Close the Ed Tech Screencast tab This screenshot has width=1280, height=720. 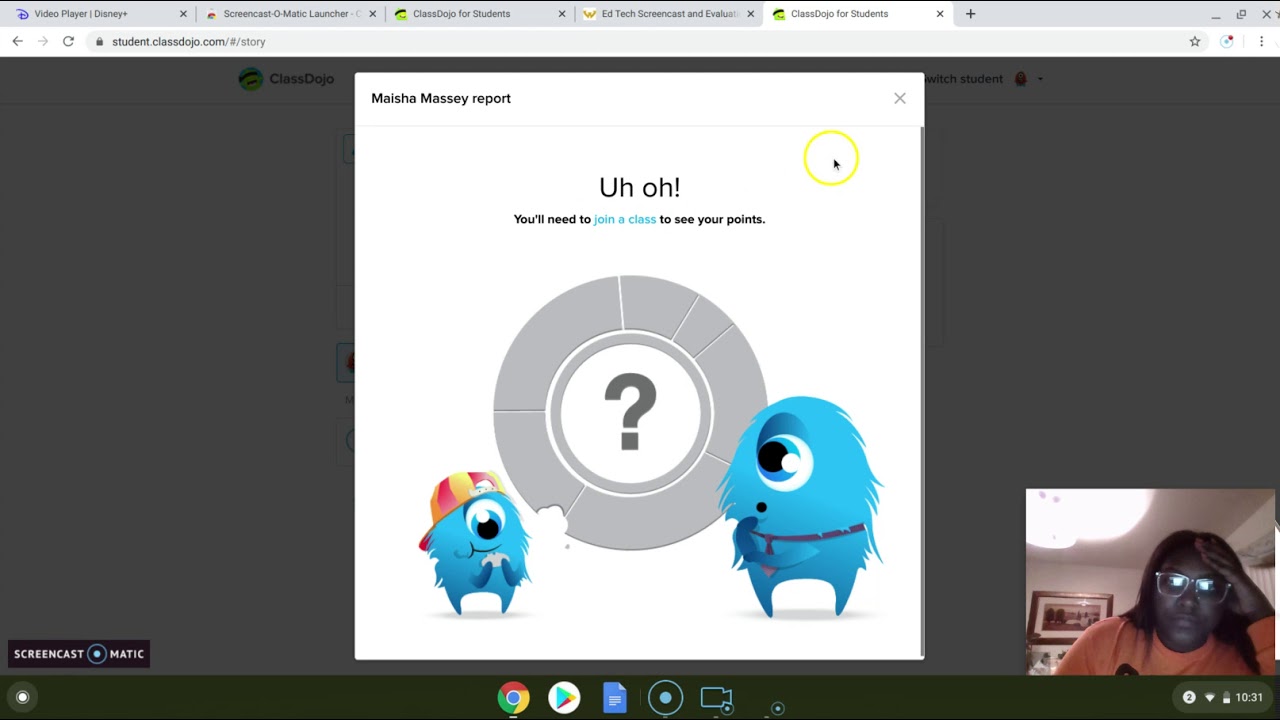pyautogui.click(x=750, y=14)
